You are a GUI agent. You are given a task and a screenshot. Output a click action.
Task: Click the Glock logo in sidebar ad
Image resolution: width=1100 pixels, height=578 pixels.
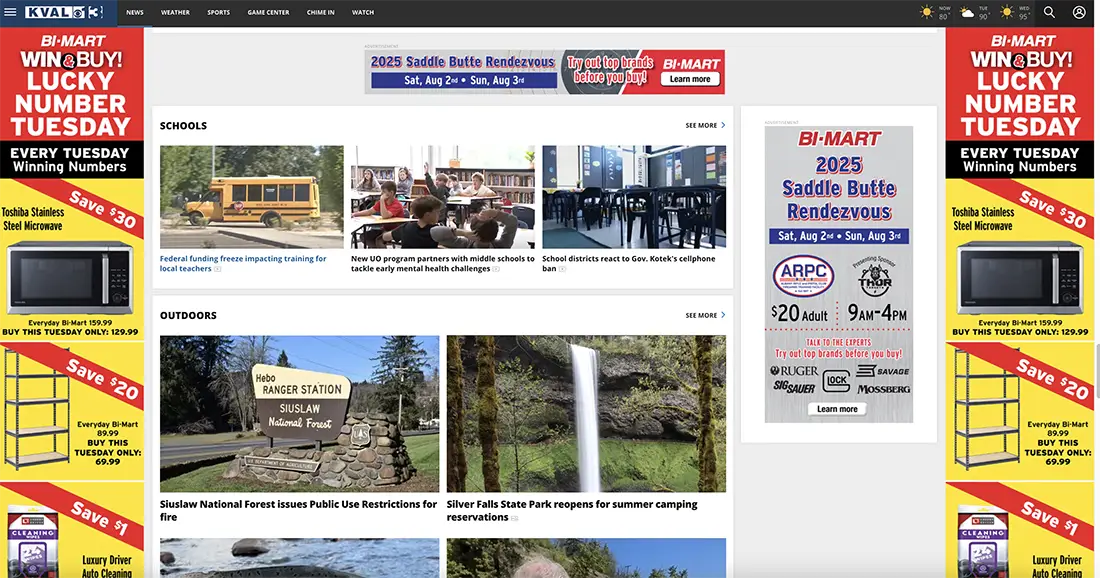[x=837, y=381]
